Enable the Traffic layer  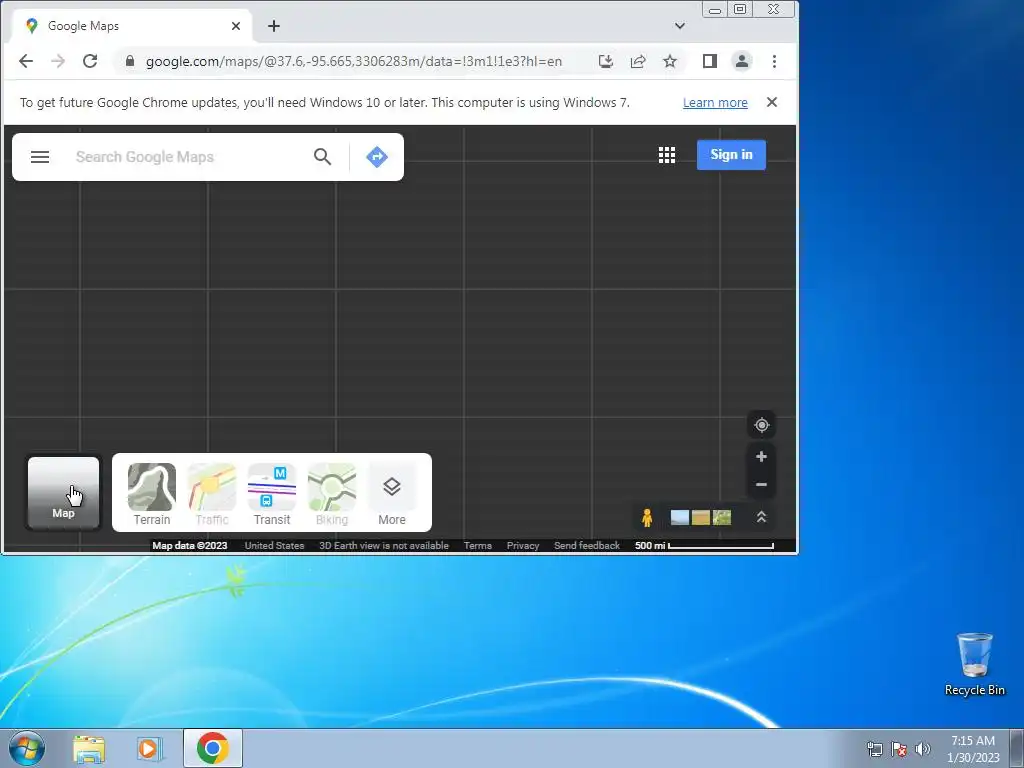(x=212, y=494)
